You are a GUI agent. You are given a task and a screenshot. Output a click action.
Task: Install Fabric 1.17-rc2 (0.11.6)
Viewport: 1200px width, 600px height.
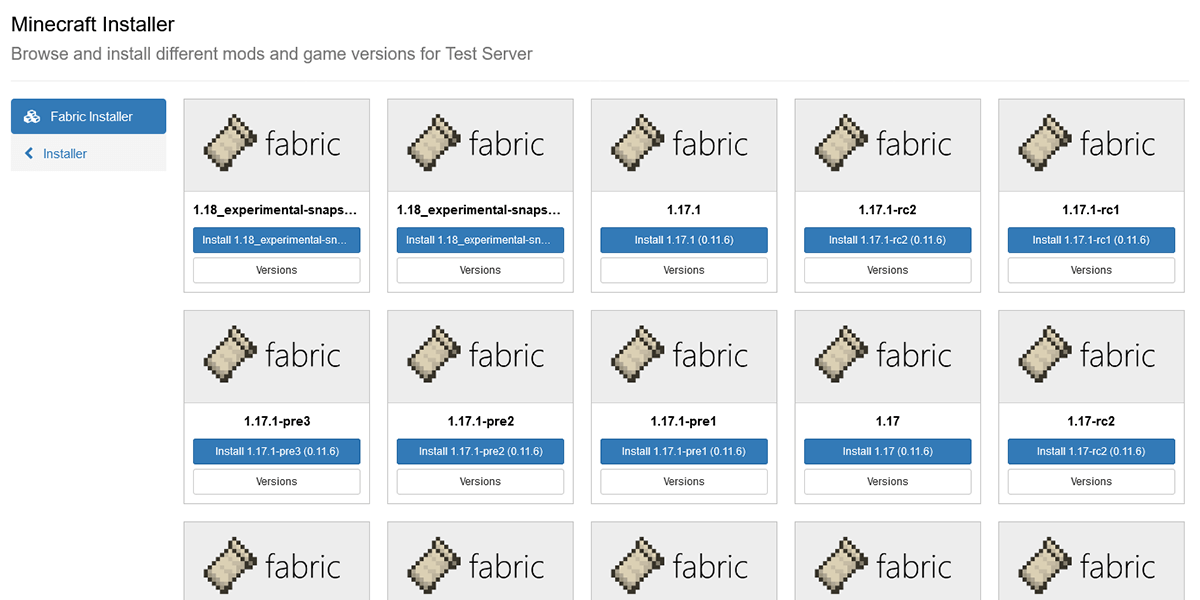(1091, 451)
